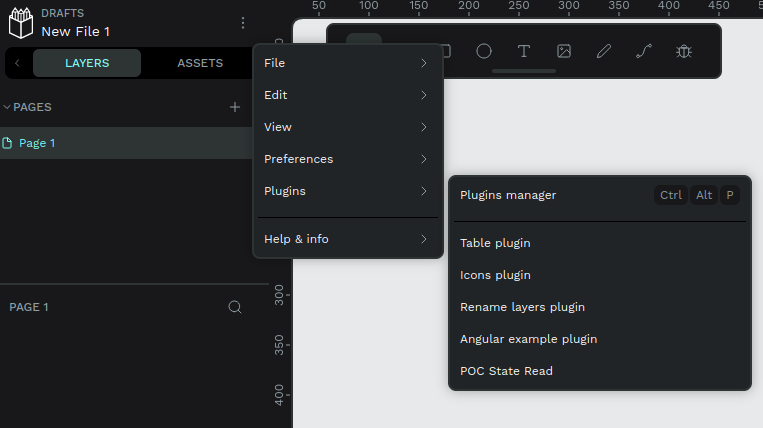Pick the Draw (pencil) tool
The image size is (763, 428).
coord(604,51)
